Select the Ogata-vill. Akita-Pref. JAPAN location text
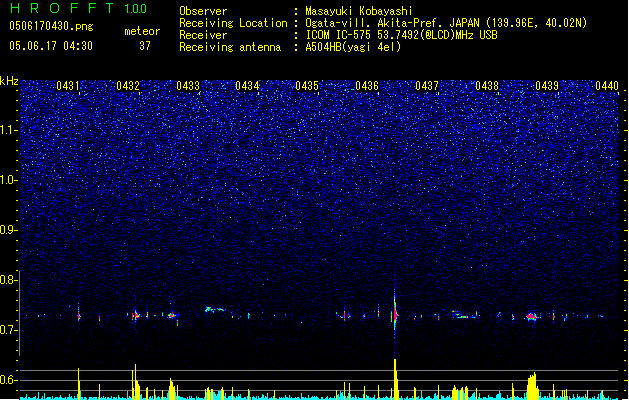This screenshot has width=629, height=400. click(x=446, y=23)
